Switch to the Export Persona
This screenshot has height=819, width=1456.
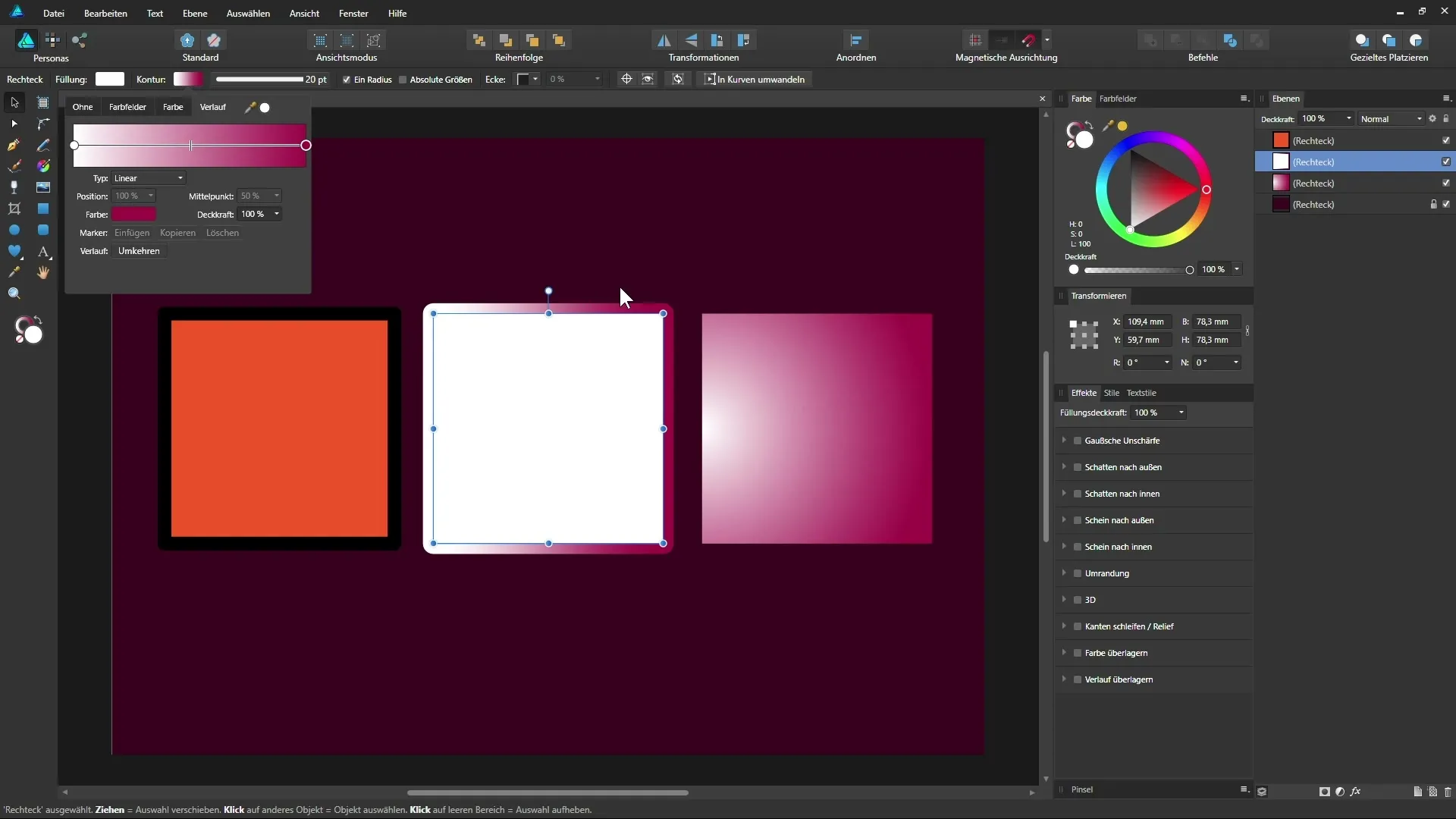point(80,40)
